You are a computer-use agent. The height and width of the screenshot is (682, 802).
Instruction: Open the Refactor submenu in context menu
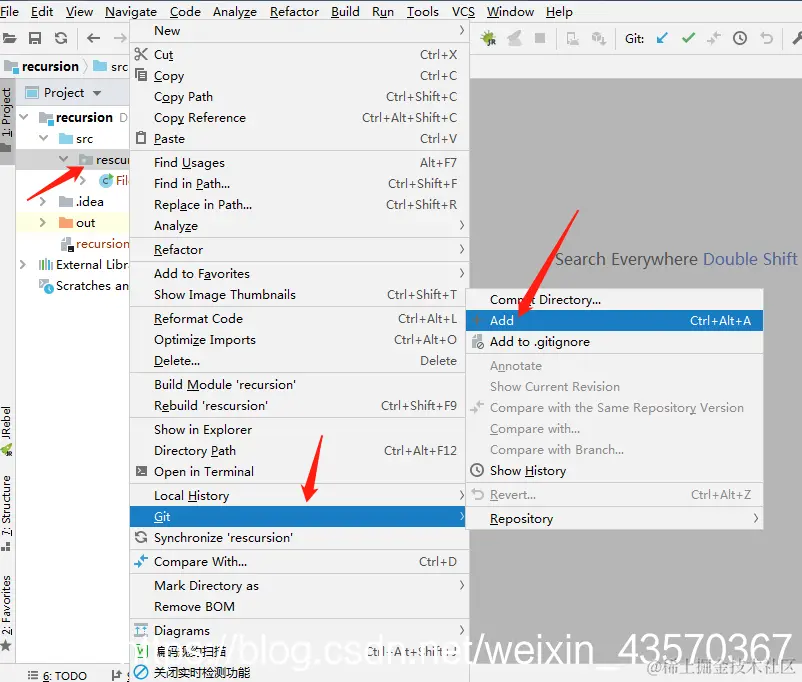pyautogui.click(x=299, y=250)
